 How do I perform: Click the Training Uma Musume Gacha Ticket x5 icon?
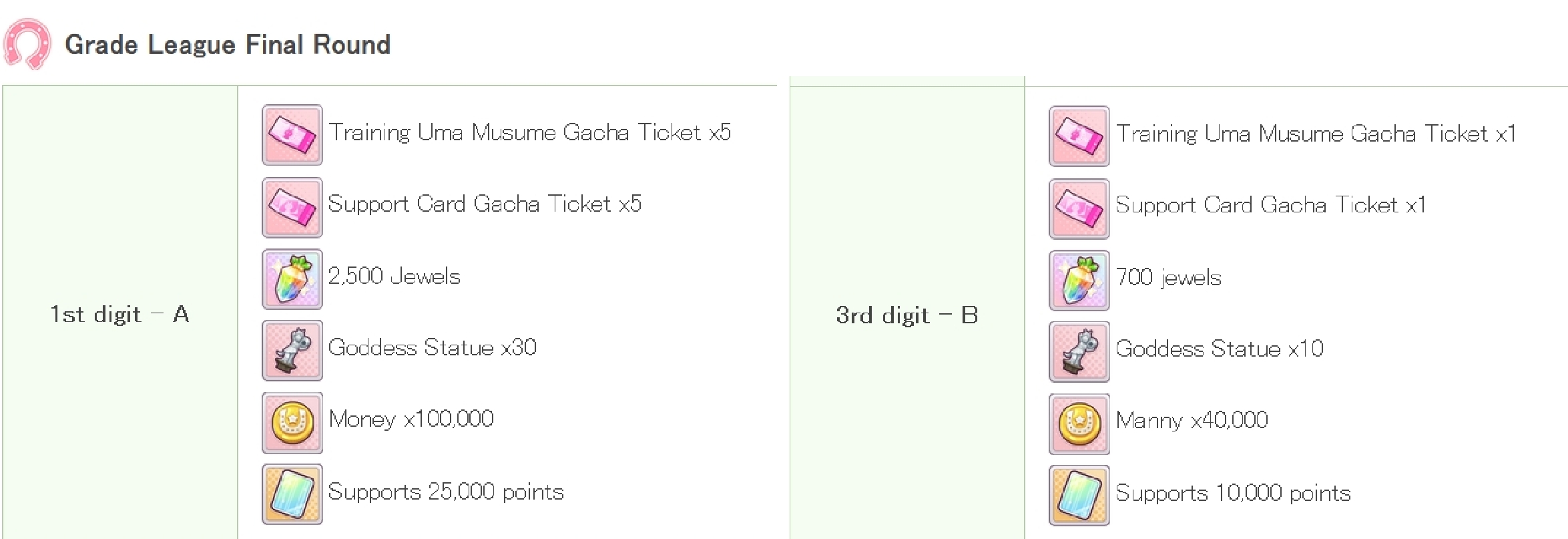coord(292,135)
